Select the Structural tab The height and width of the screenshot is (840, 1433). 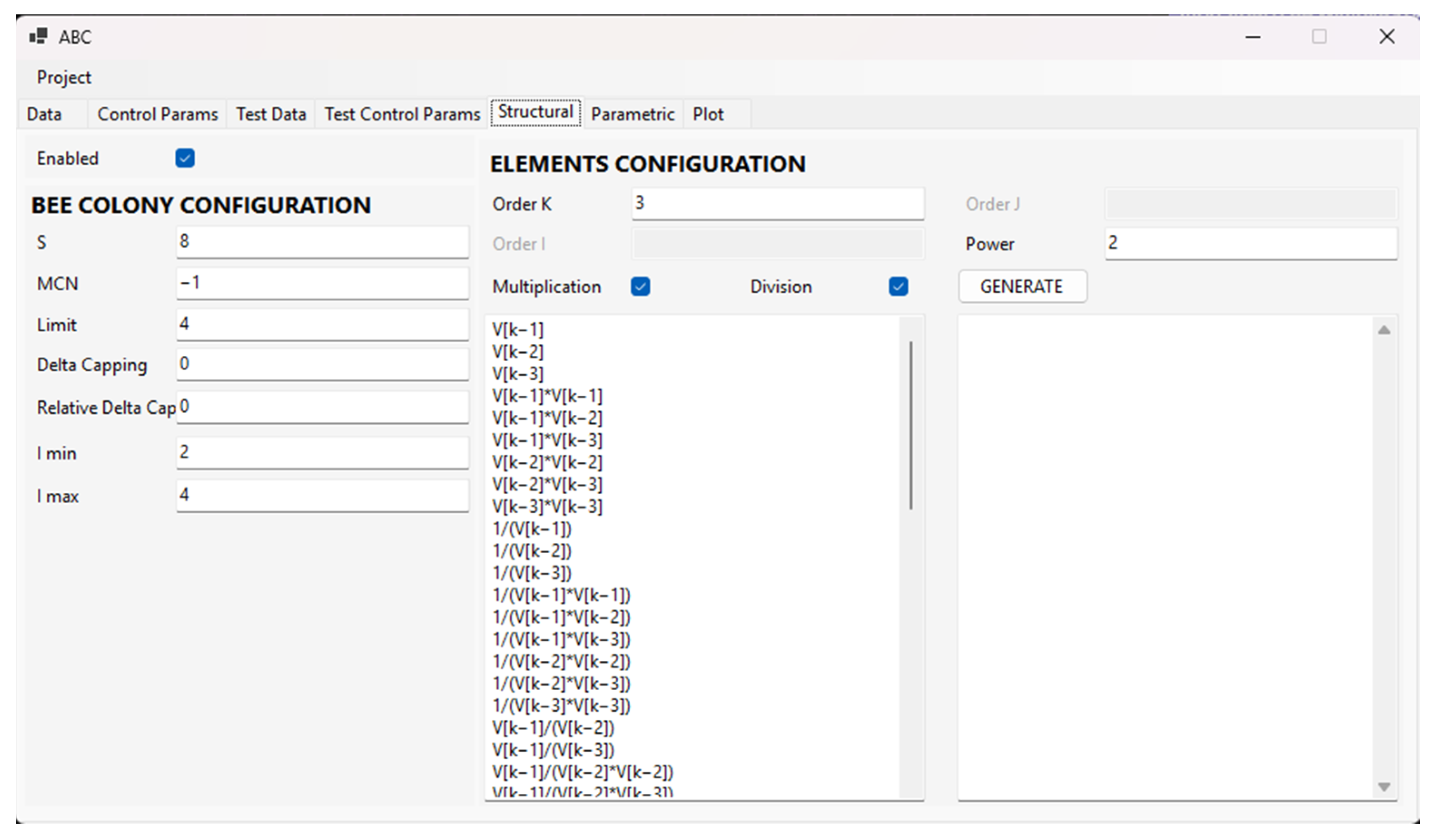point(536,112)
